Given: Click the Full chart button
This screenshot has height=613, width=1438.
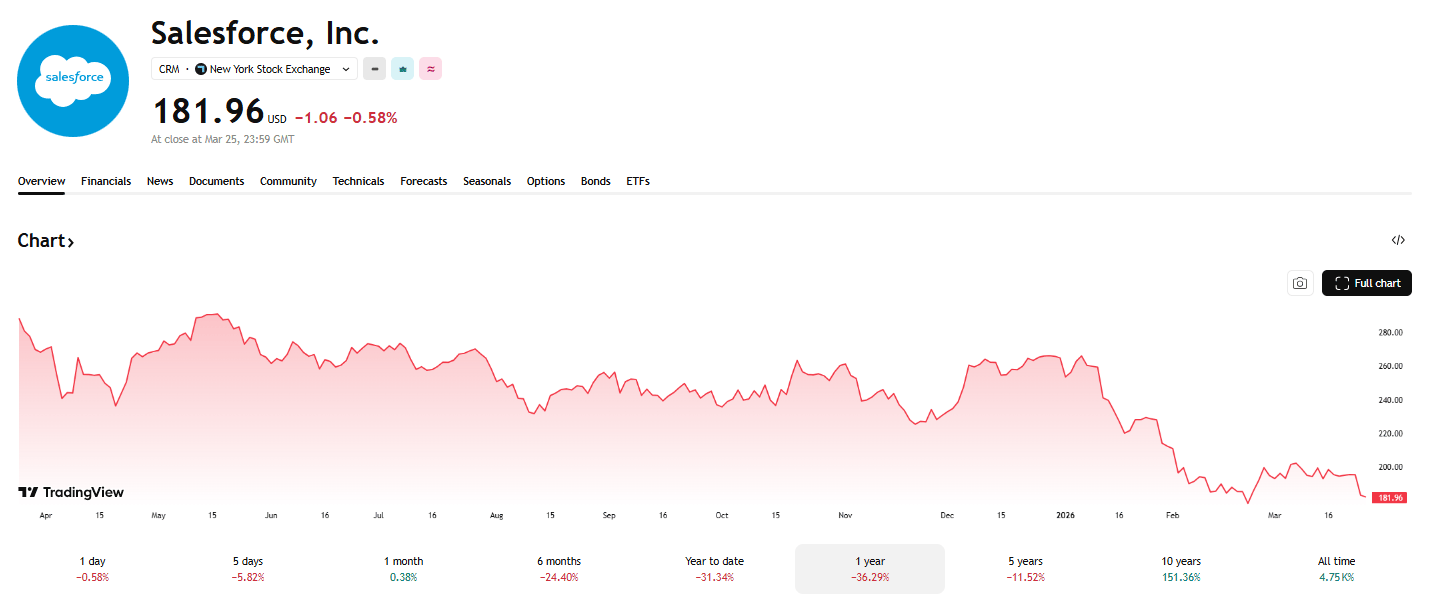Looking at the screenshot, I should [1366, 283].
